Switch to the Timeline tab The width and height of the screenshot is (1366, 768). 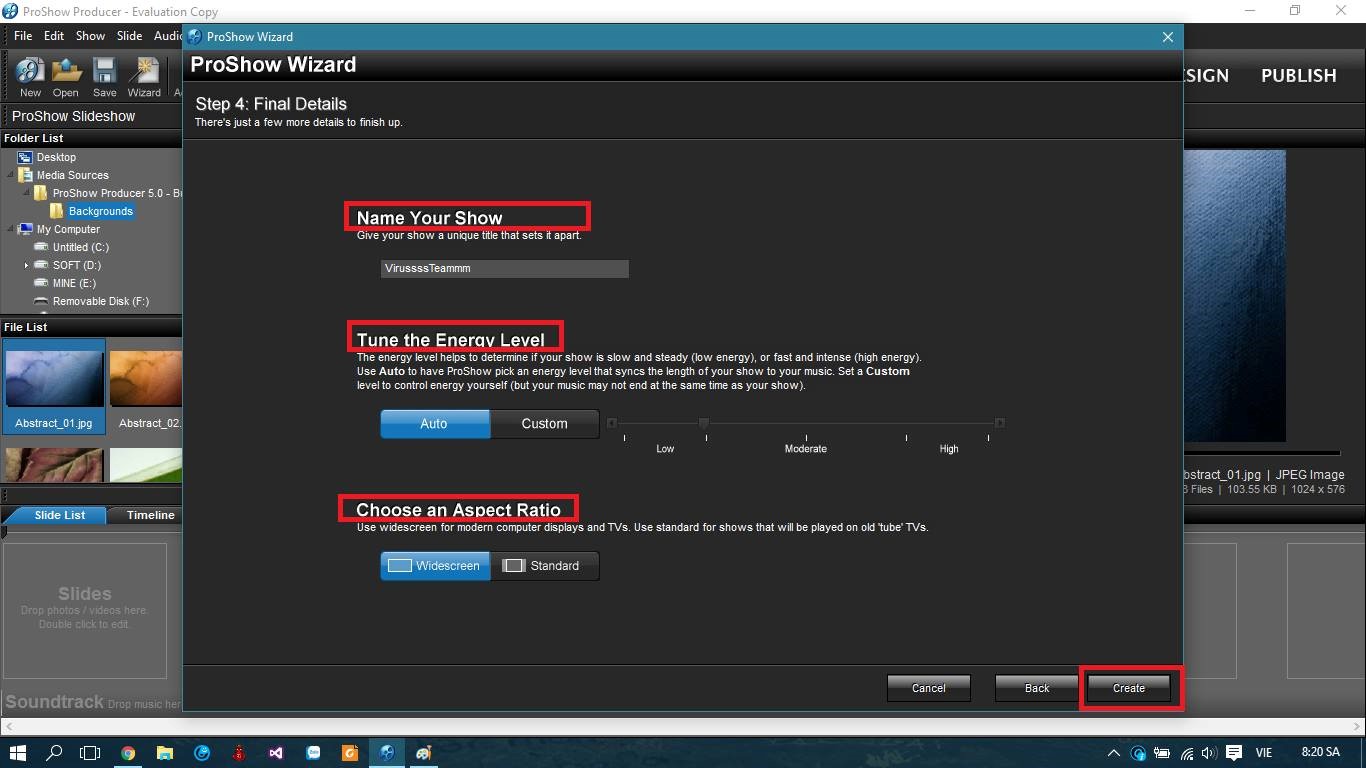click(150, 515)
